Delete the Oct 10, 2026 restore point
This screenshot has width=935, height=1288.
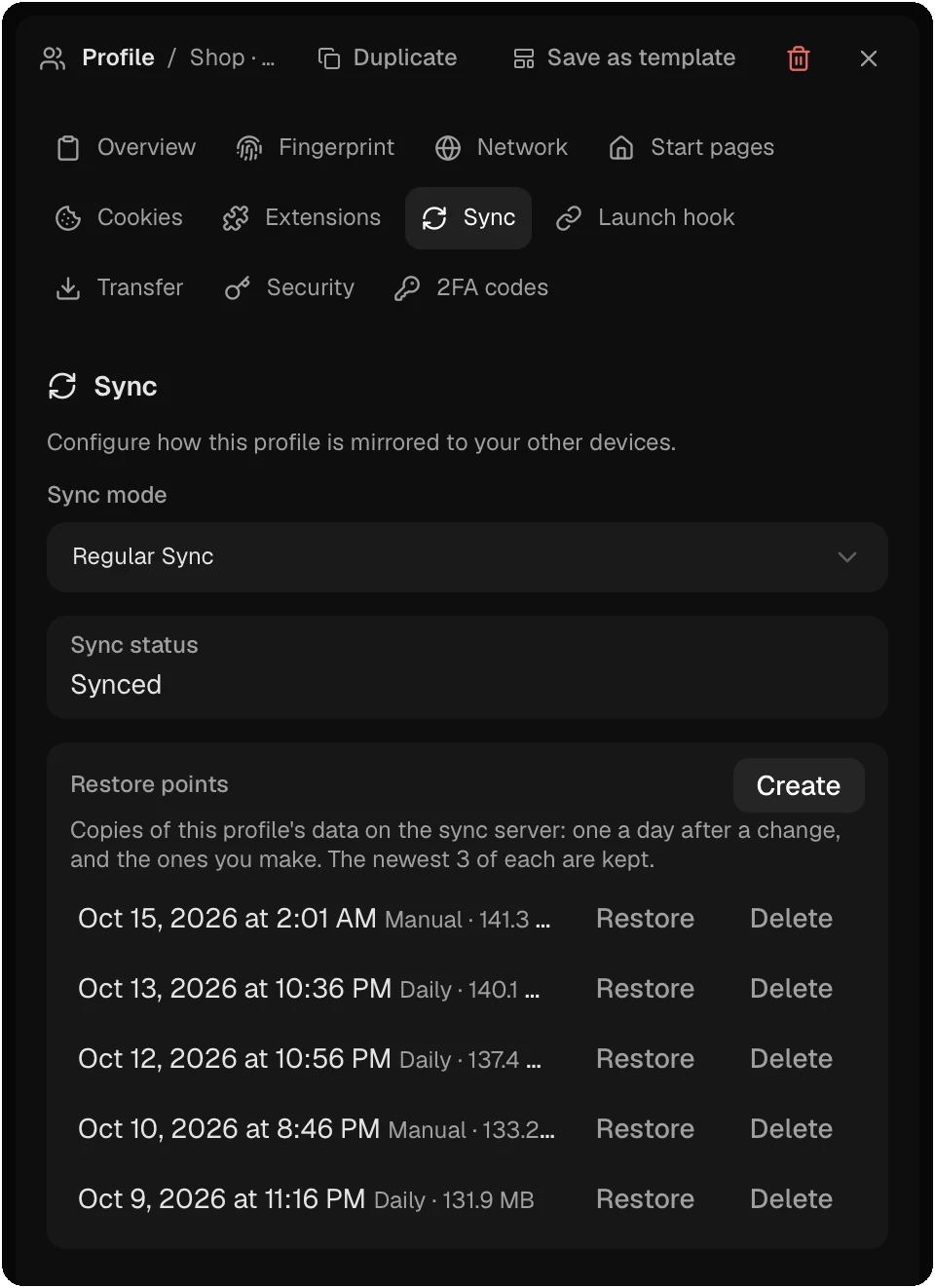(791, 1129)
